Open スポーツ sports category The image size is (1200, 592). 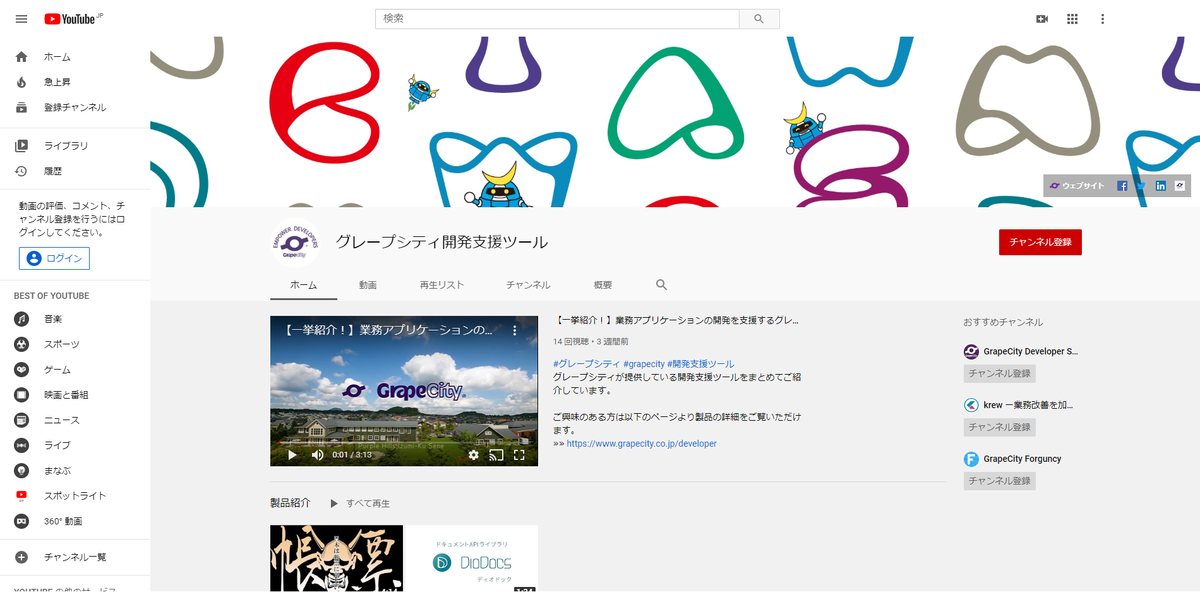(75, 344)
